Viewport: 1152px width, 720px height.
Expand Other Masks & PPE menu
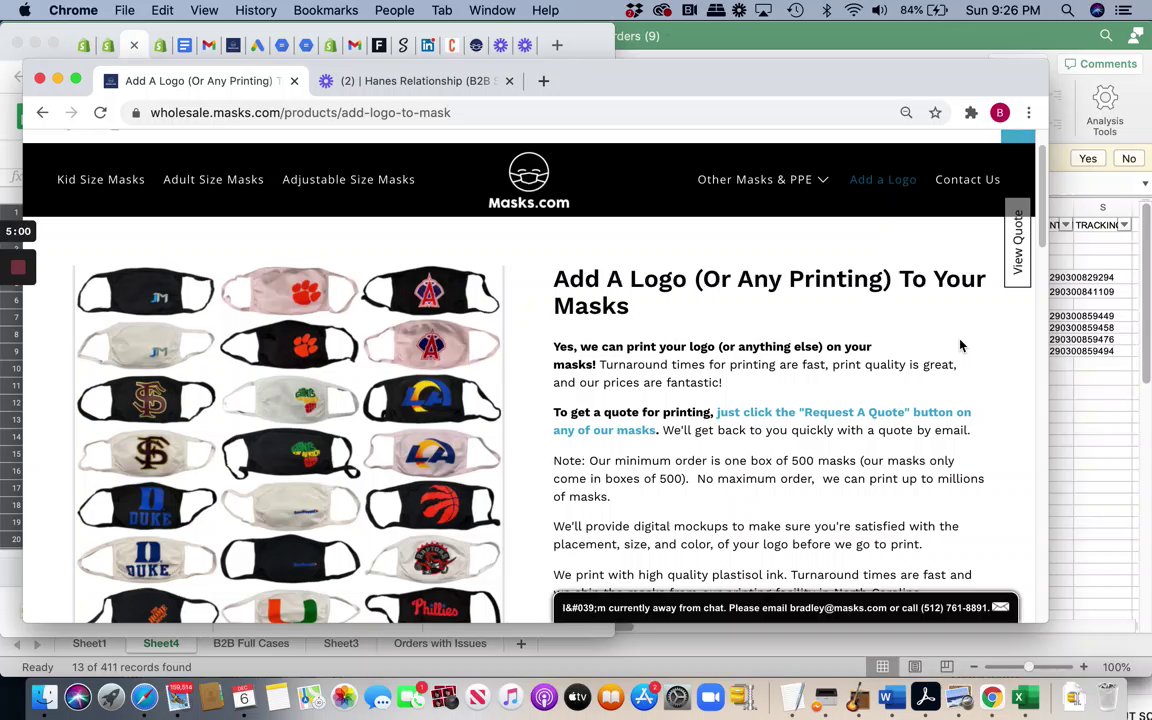tap(763, 179)
